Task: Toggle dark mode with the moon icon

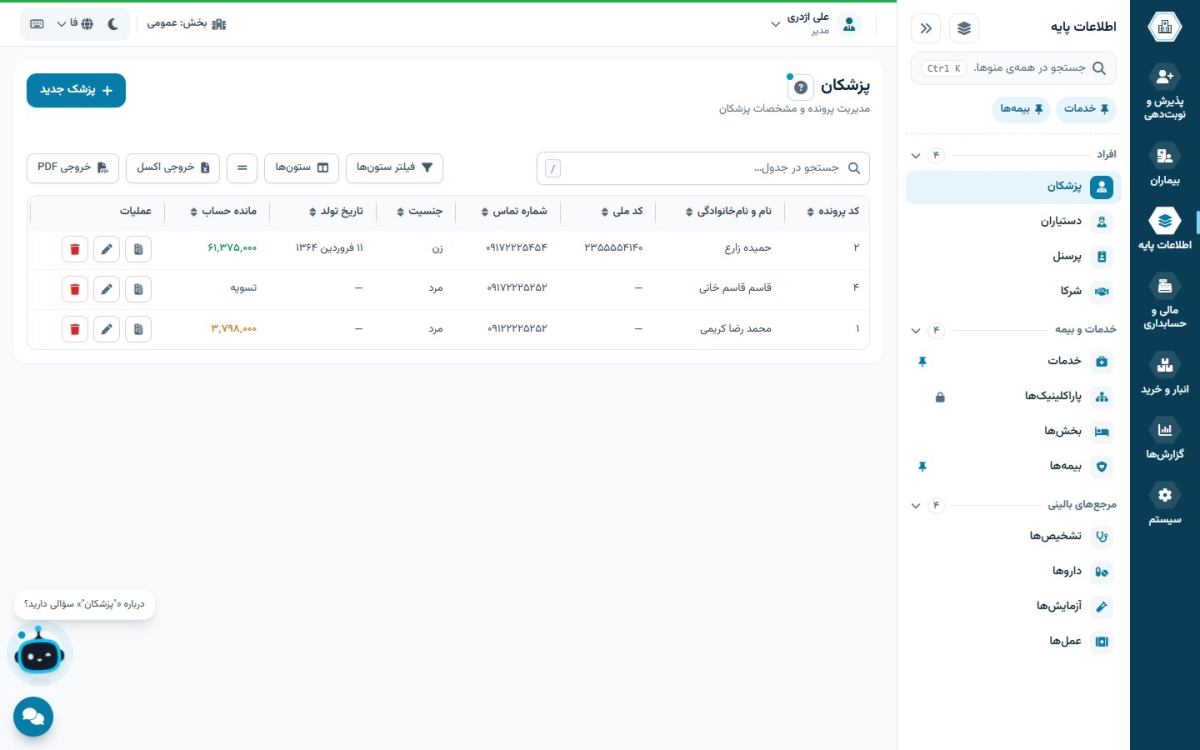Action: (113, 23)
